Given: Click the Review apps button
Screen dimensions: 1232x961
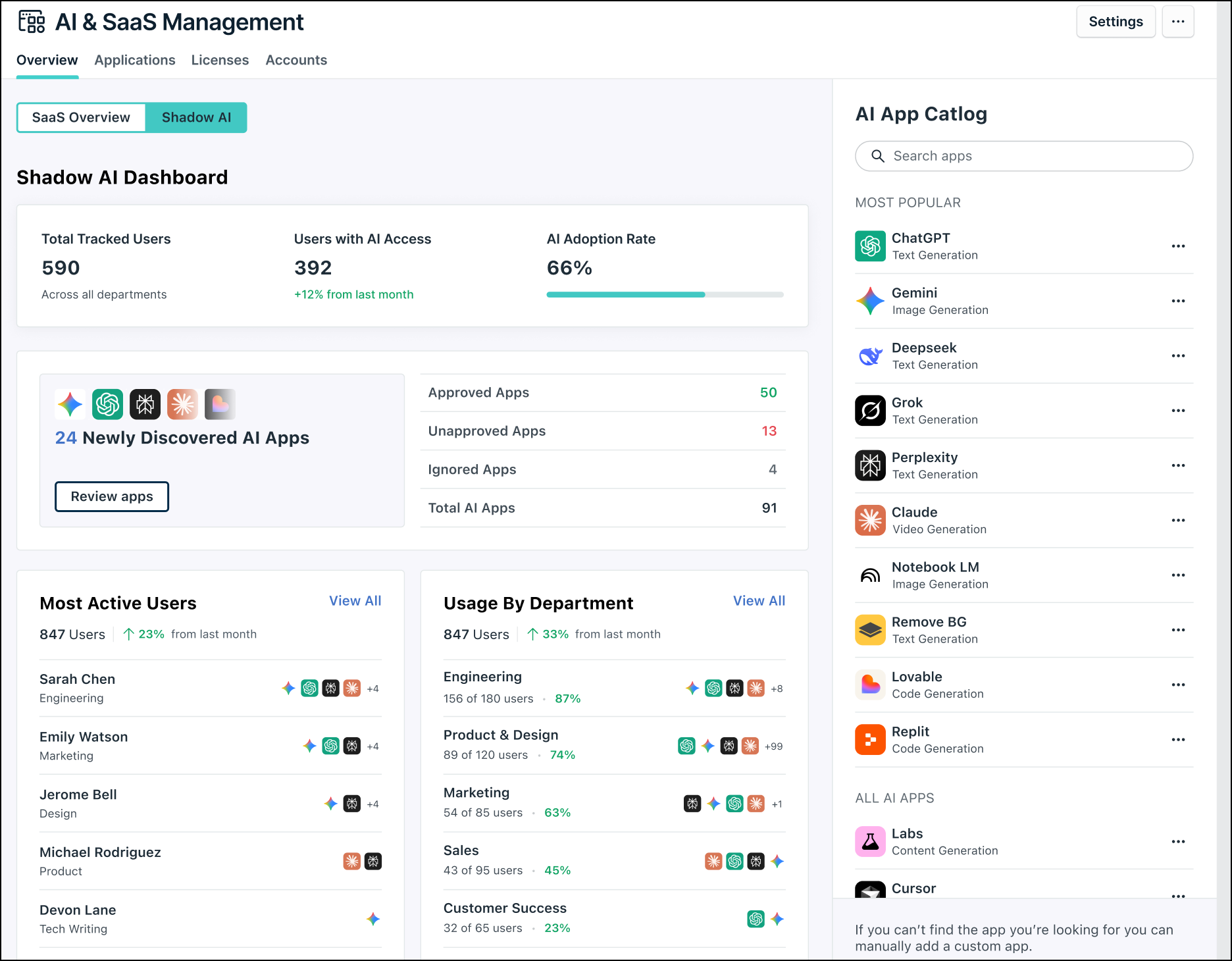Looking at the screenshot, I should pos(112,496).
